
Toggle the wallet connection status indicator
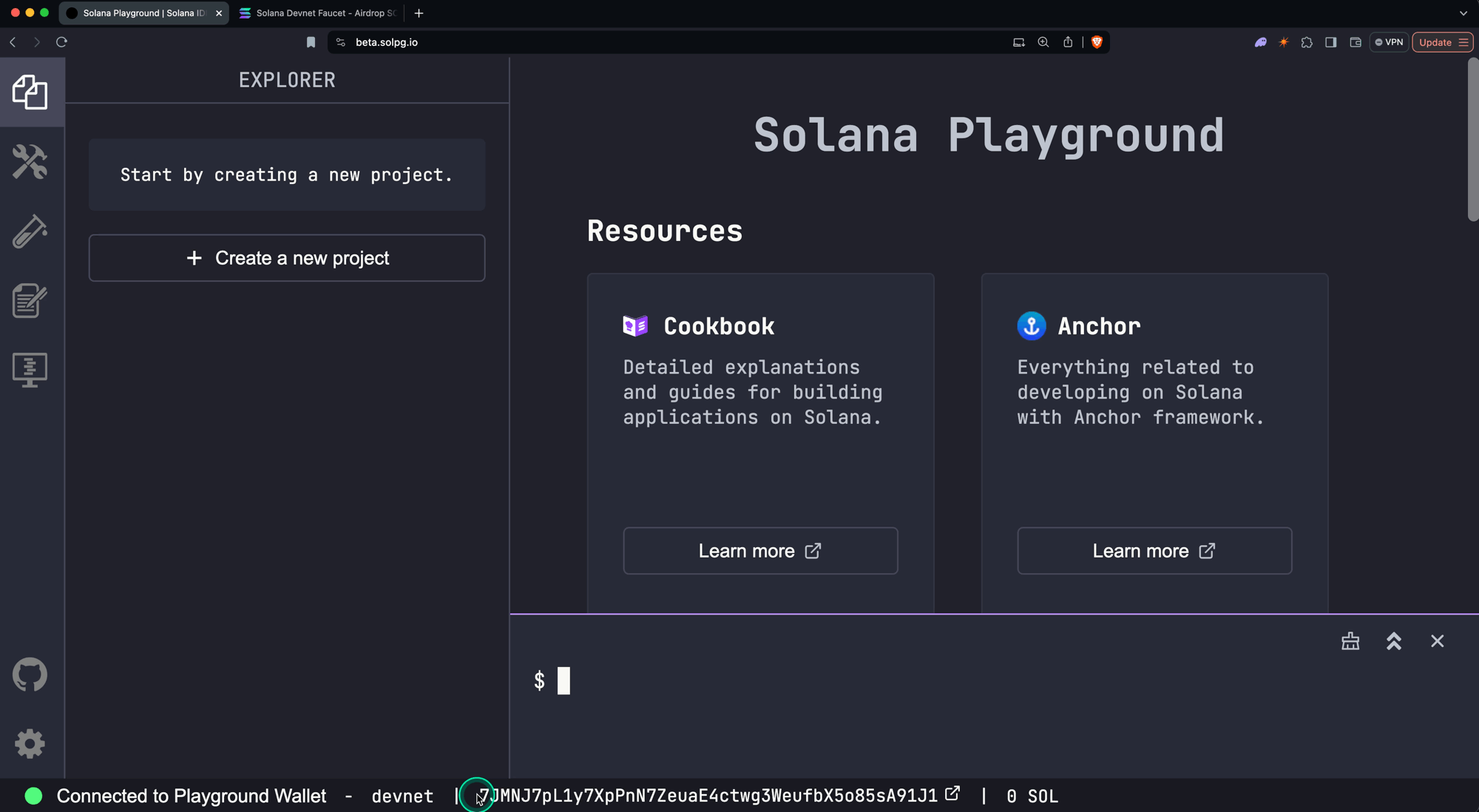[33, 796]
